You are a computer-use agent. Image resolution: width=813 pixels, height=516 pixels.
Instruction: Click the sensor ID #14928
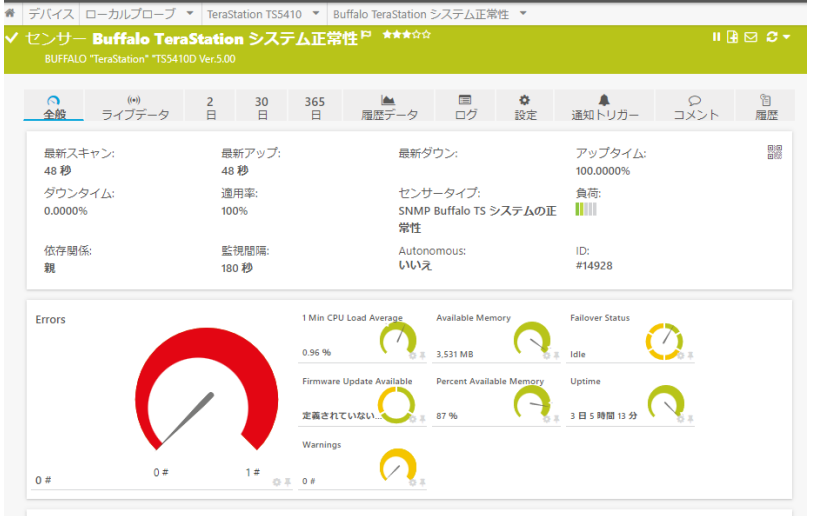[594, 266]
